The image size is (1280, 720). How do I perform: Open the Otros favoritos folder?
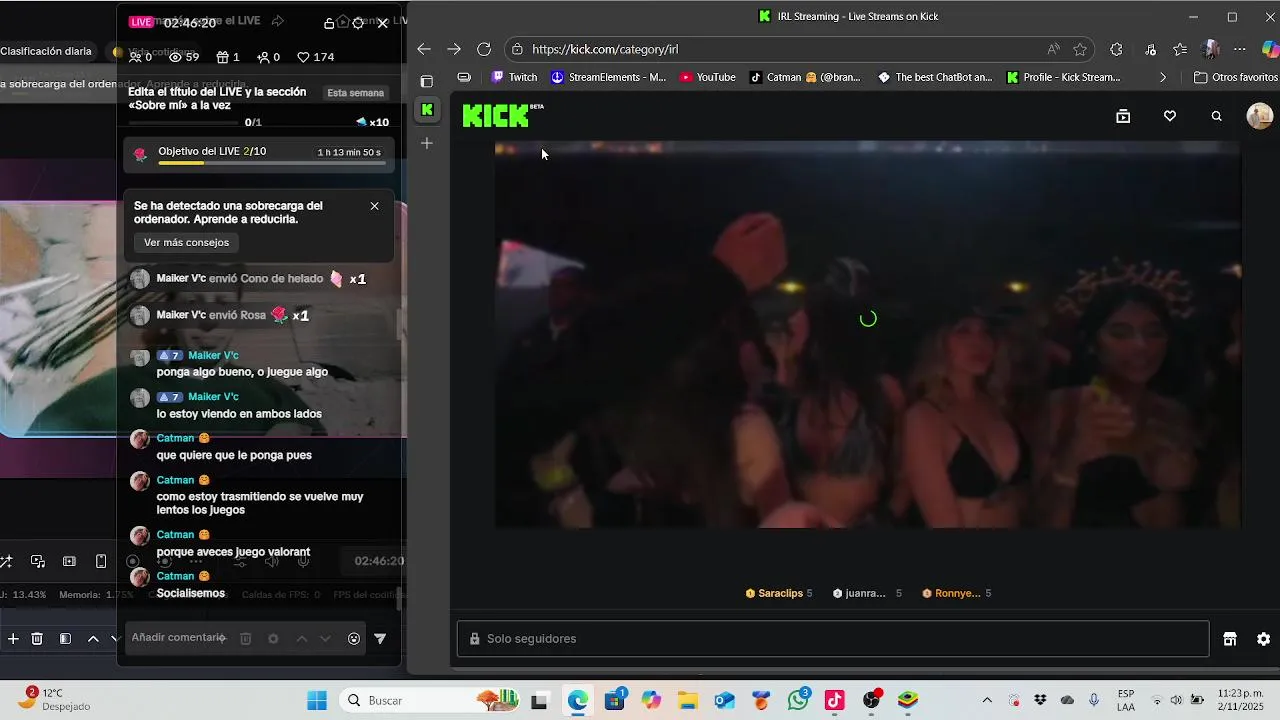pos(1236,77)
